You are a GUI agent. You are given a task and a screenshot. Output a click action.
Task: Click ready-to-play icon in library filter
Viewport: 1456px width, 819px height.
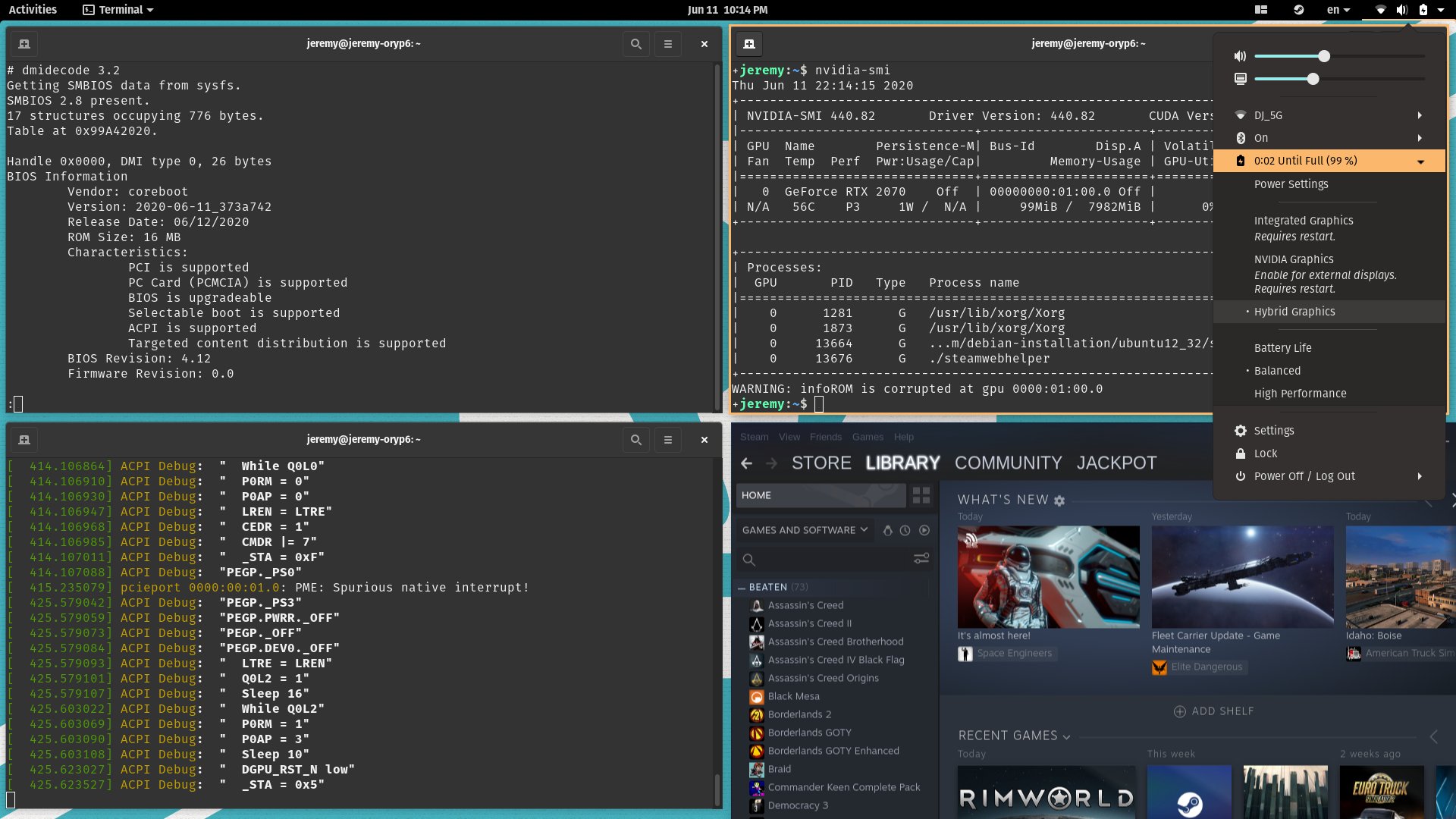click(924, 531)
